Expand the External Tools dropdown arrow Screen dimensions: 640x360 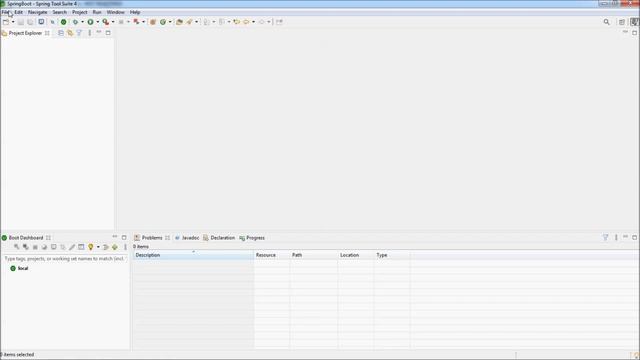click(113, 22)
